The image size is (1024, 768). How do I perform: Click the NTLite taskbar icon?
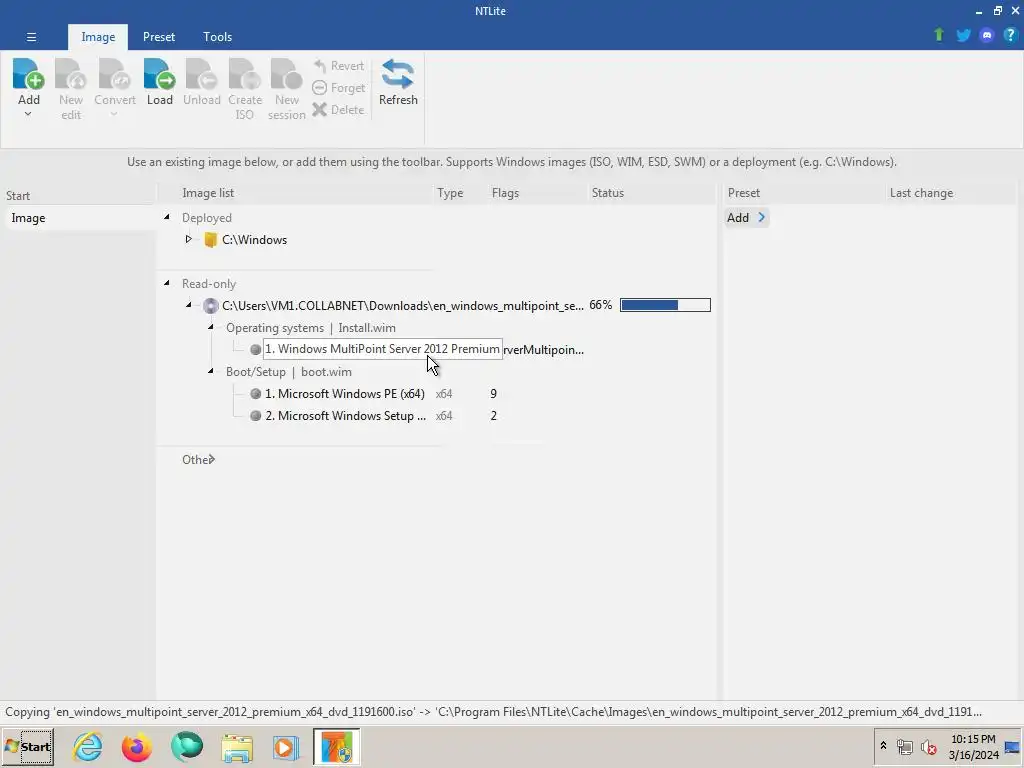[x=336, y=747]
